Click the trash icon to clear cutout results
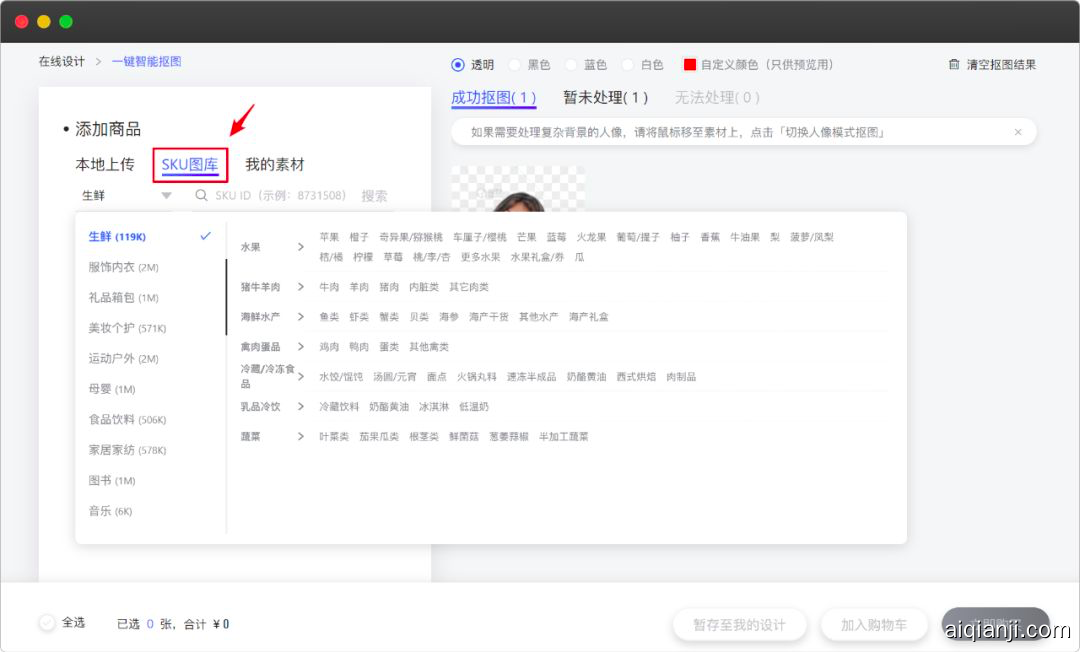The image size is (1080, 652). (x=954, y=65)
